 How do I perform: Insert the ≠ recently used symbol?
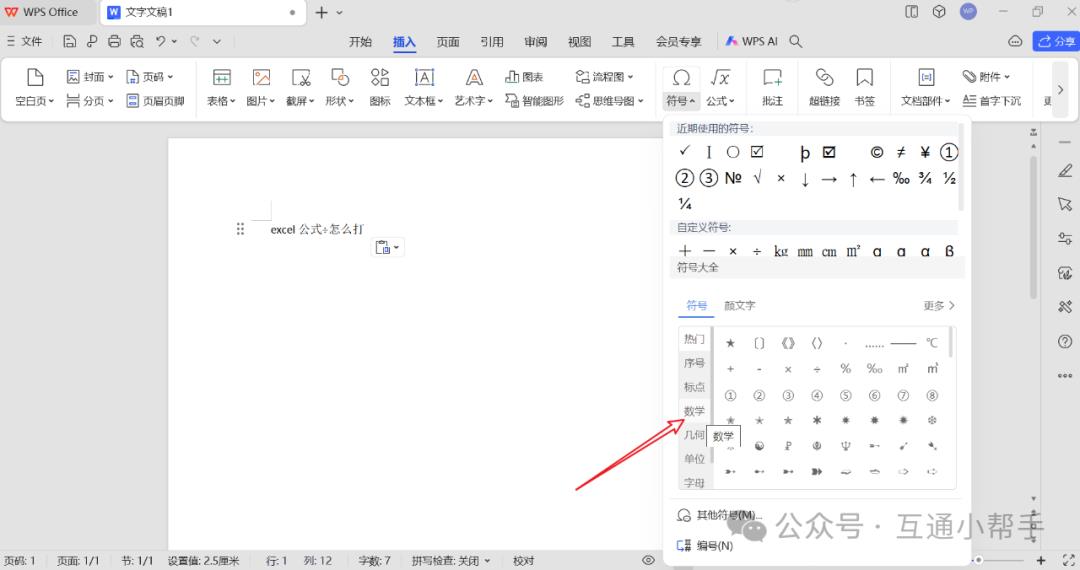pyautogui.click(x=901, y=152)
